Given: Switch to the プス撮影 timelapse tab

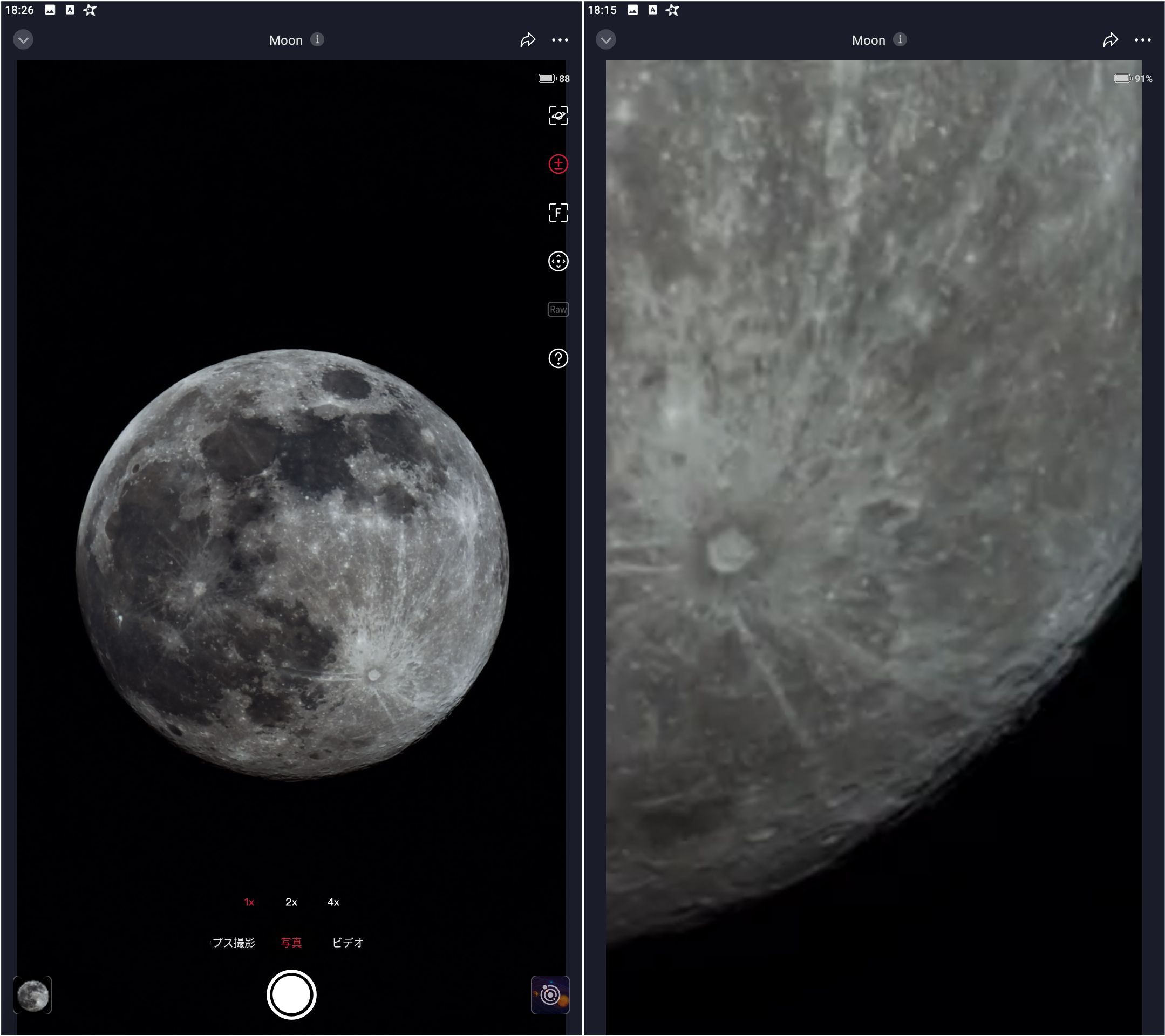Looking at the screenshot, I should coord(234,943).
